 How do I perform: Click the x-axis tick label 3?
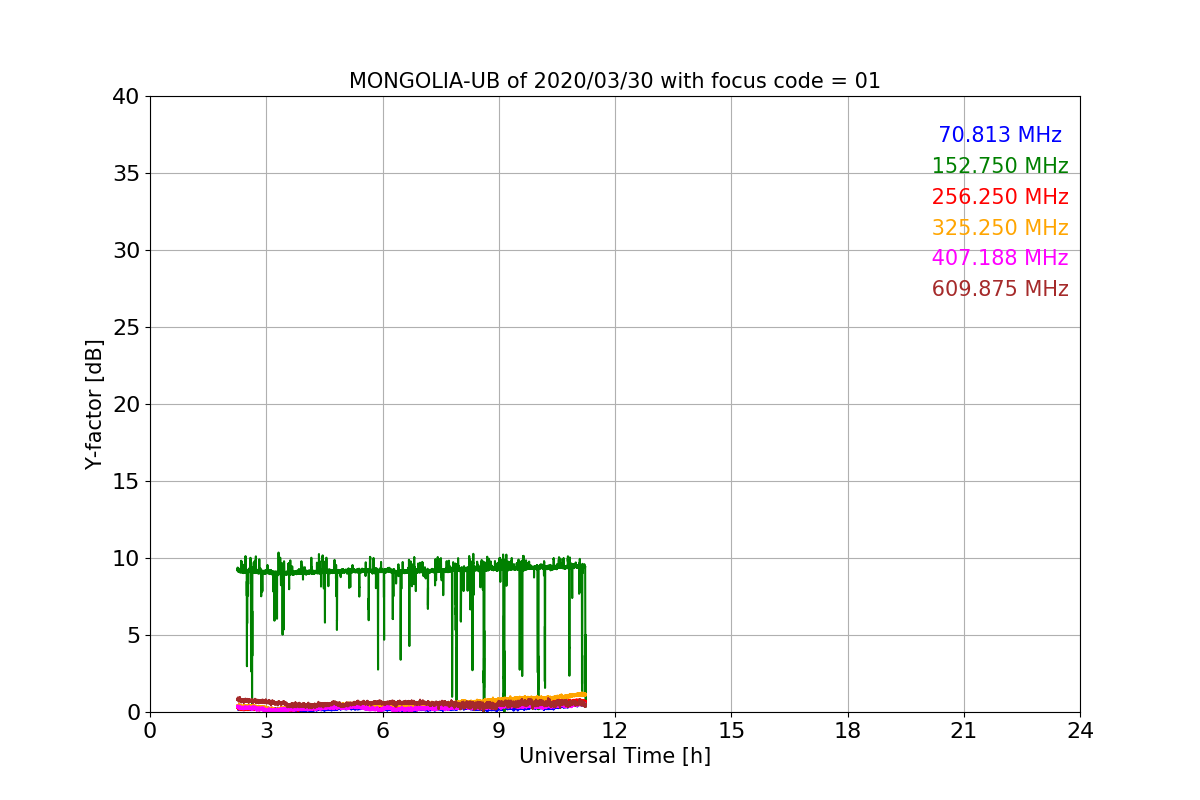tap(266, 731)
